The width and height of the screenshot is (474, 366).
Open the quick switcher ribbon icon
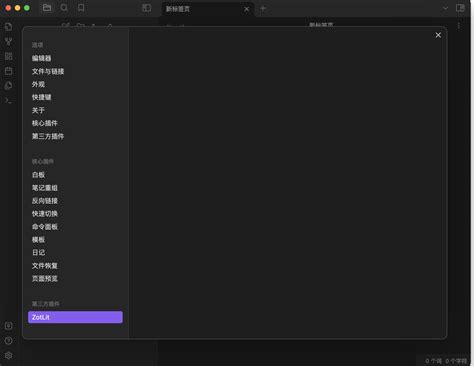pos(9,27)
